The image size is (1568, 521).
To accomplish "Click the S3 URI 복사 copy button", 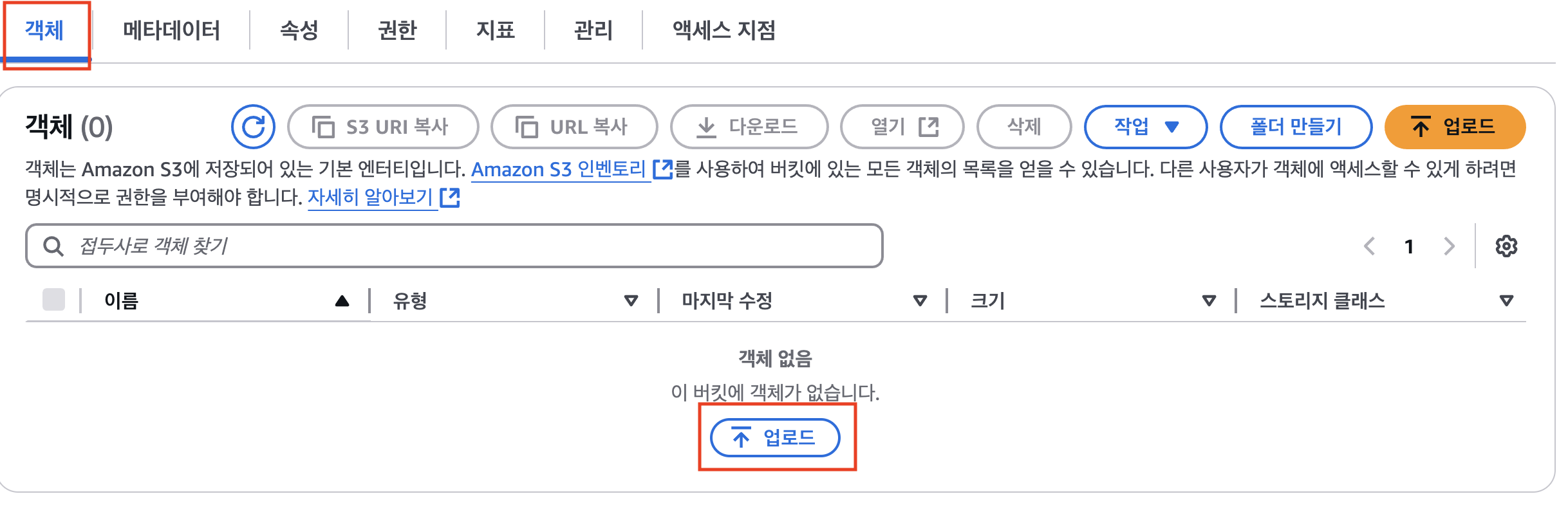I will 382,127.
